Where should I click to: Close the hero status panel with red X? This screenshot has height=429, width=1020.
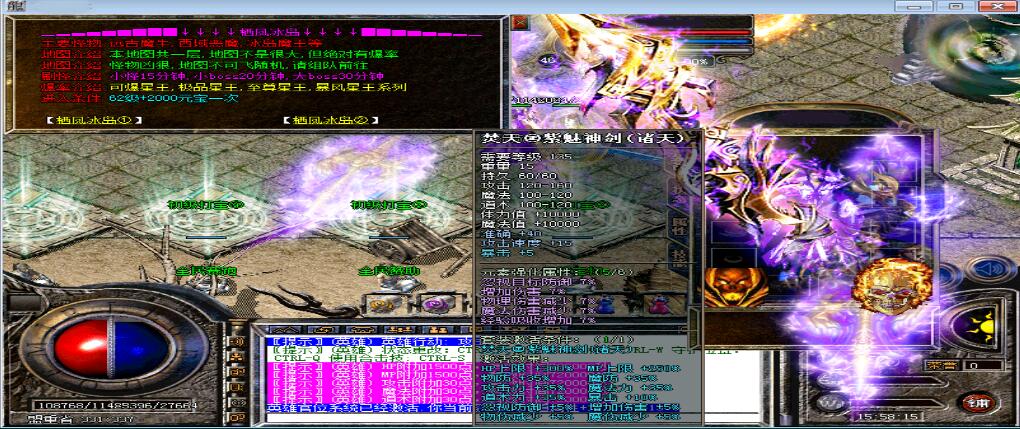[520, 22]
